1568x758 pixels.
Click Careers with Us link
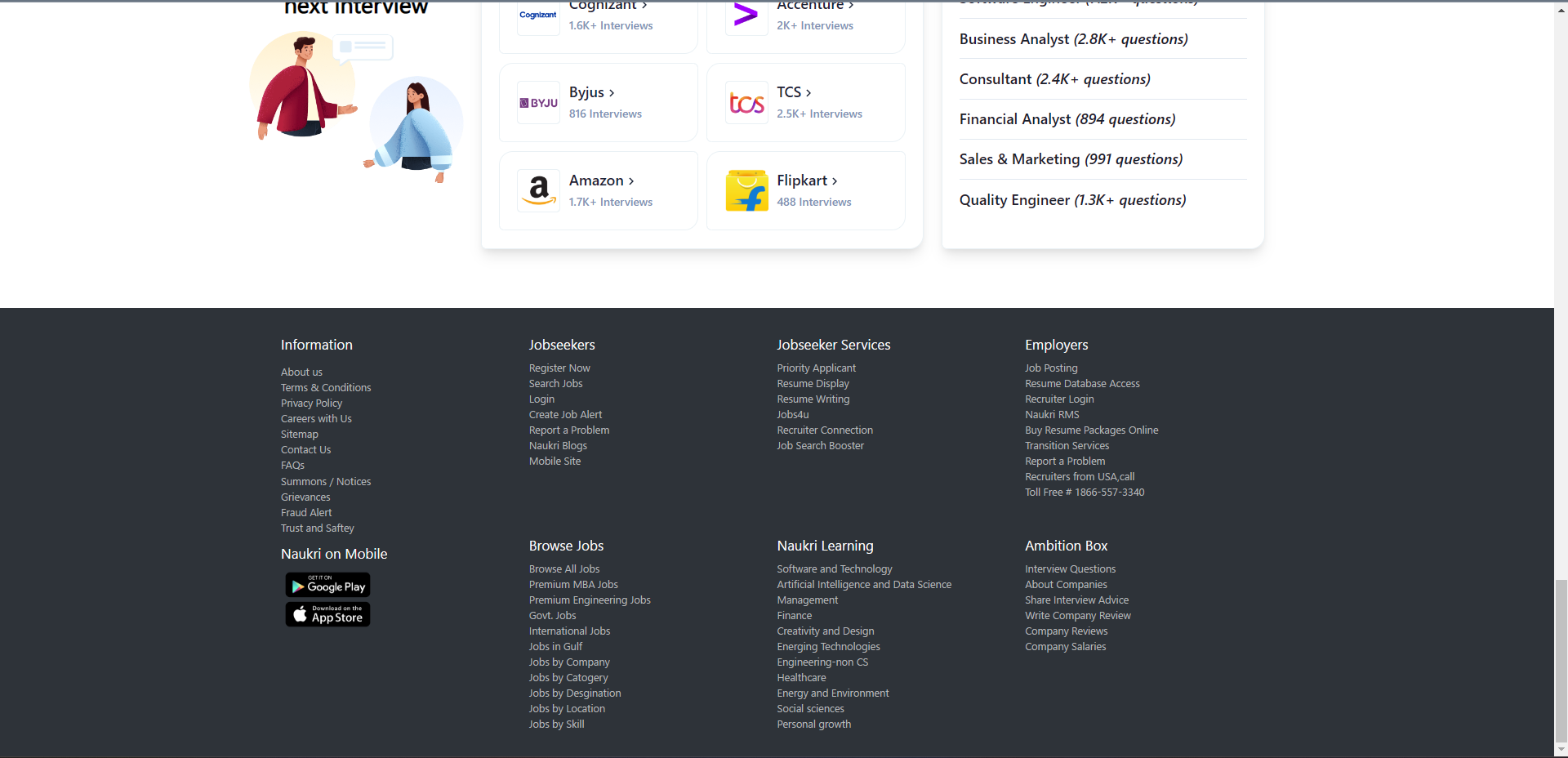point(316,419)
